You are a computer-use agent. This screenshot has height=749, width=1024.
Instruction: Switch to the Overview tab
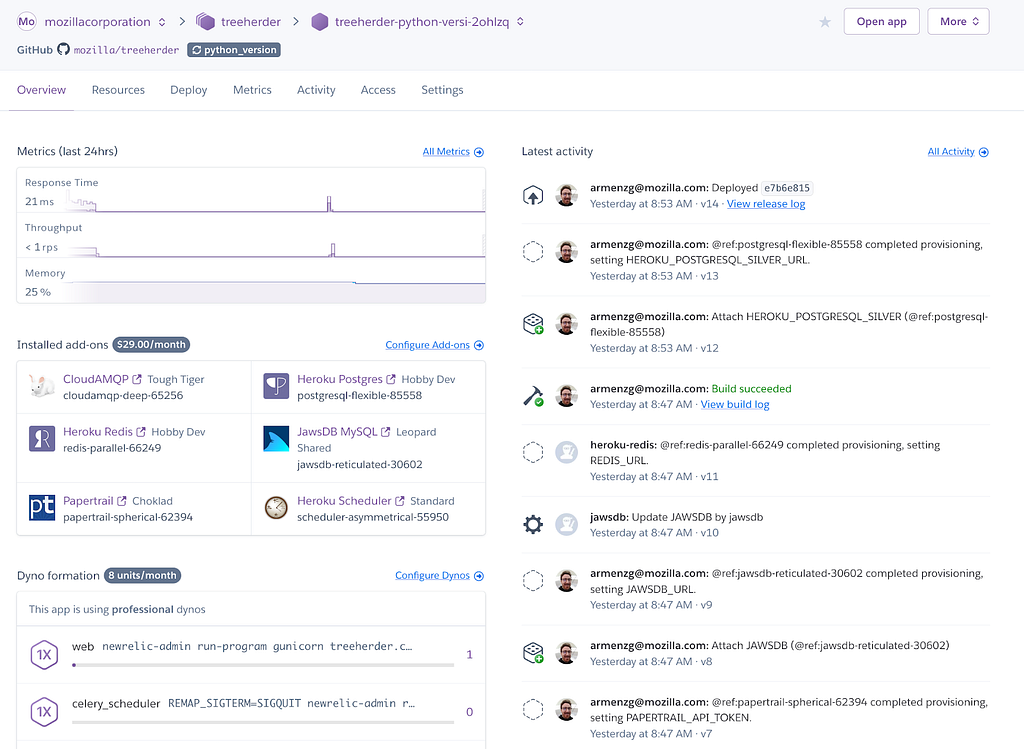(41, 90)
